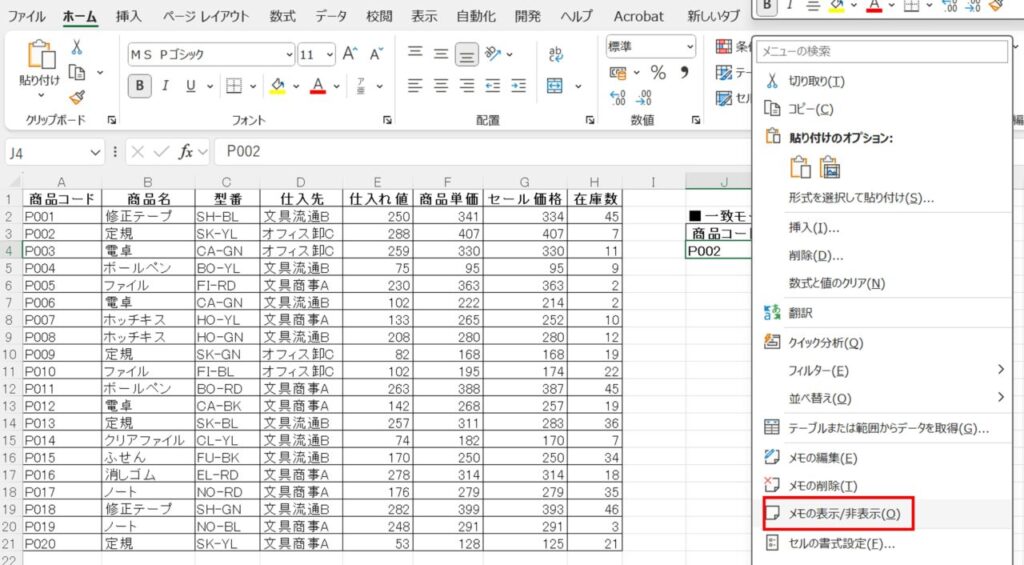This screenshot has height=565, width=1024.
Task: Click the align left icon
Action: (x=415, y=86)
